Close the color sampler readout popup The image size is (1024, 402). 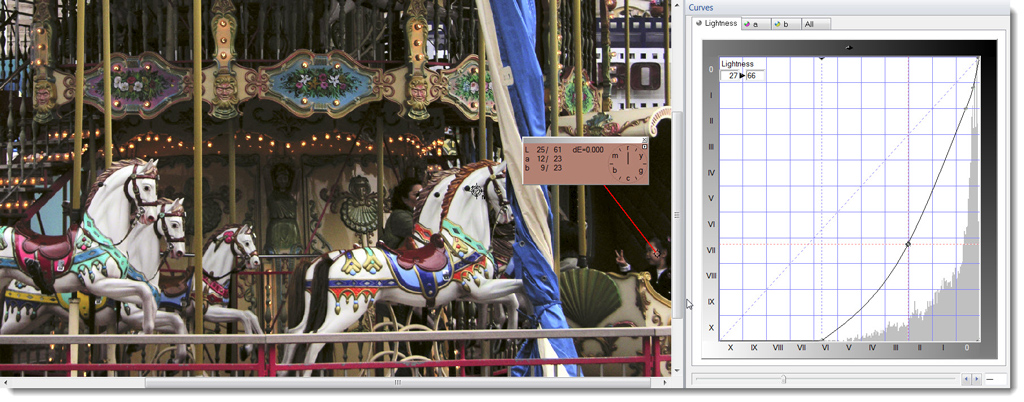pyautogui.click(x=645, y=140)
